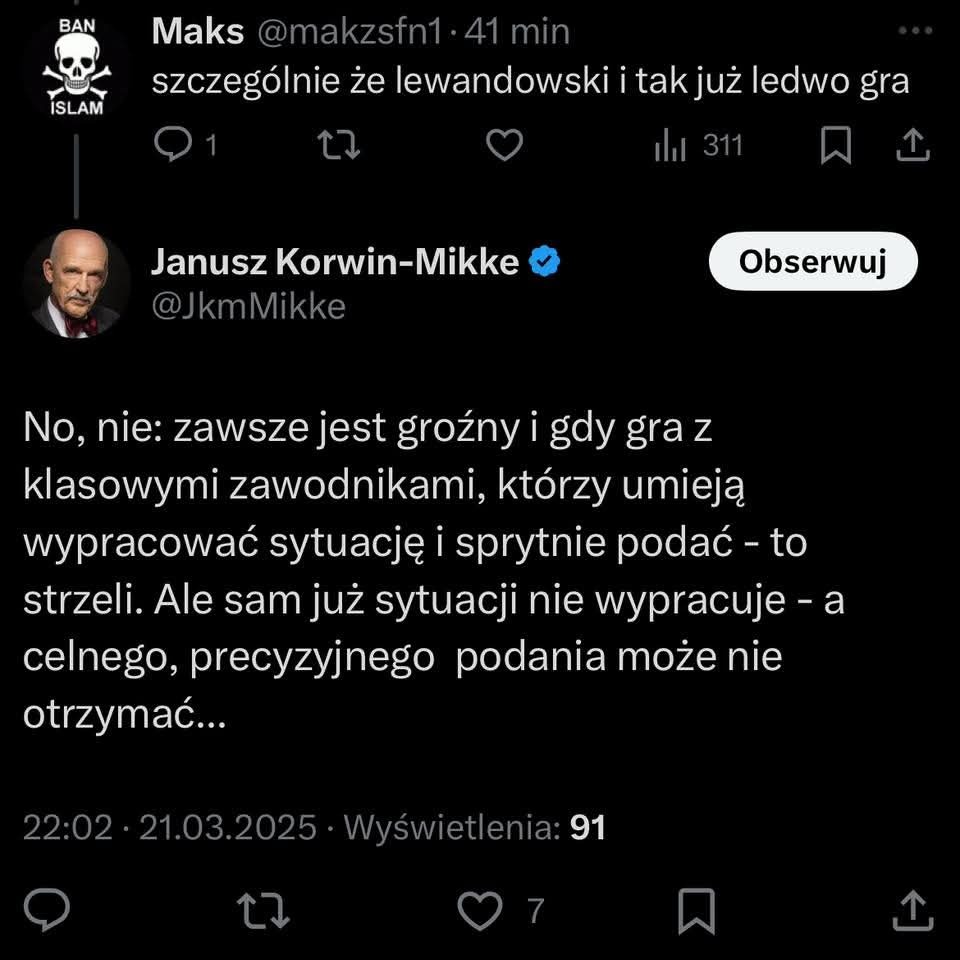This screenshot has width=960, height=960.
Task: Like Maks's tweet about Lewandowski
Action: click(504, 145)
